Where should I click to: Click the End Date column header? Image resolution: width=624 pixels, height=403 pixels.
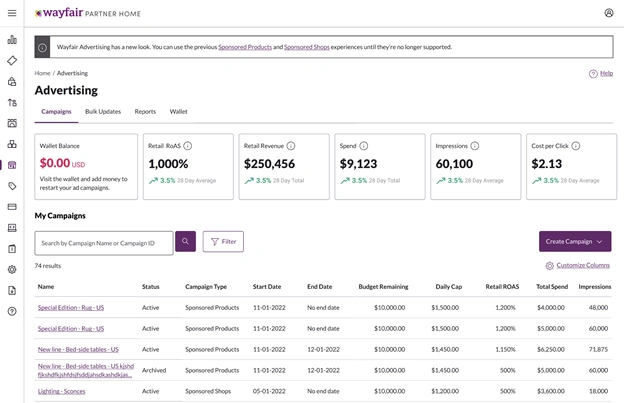[x=320, y=287]
